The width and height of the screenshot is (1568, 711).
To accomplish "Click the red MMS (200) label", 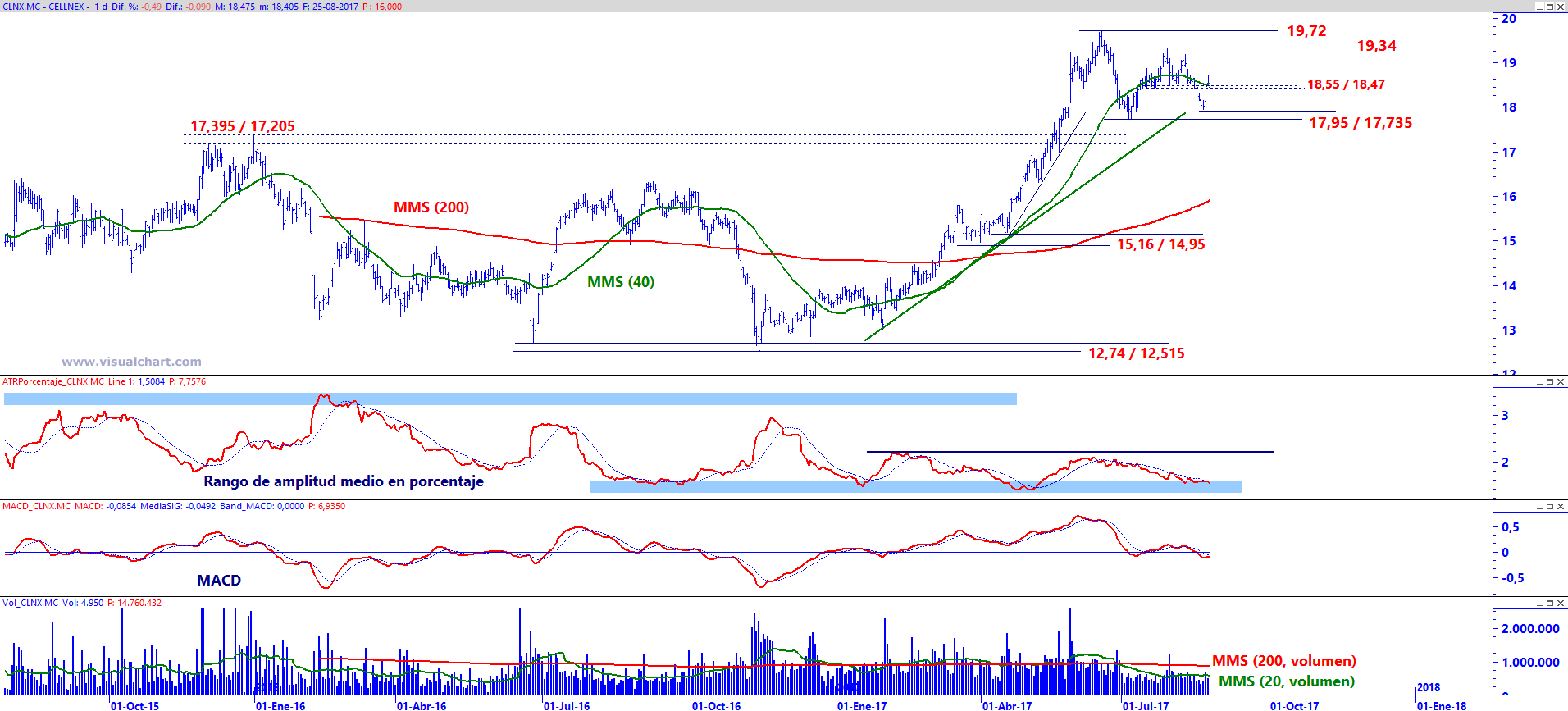I will click(431, 207).
